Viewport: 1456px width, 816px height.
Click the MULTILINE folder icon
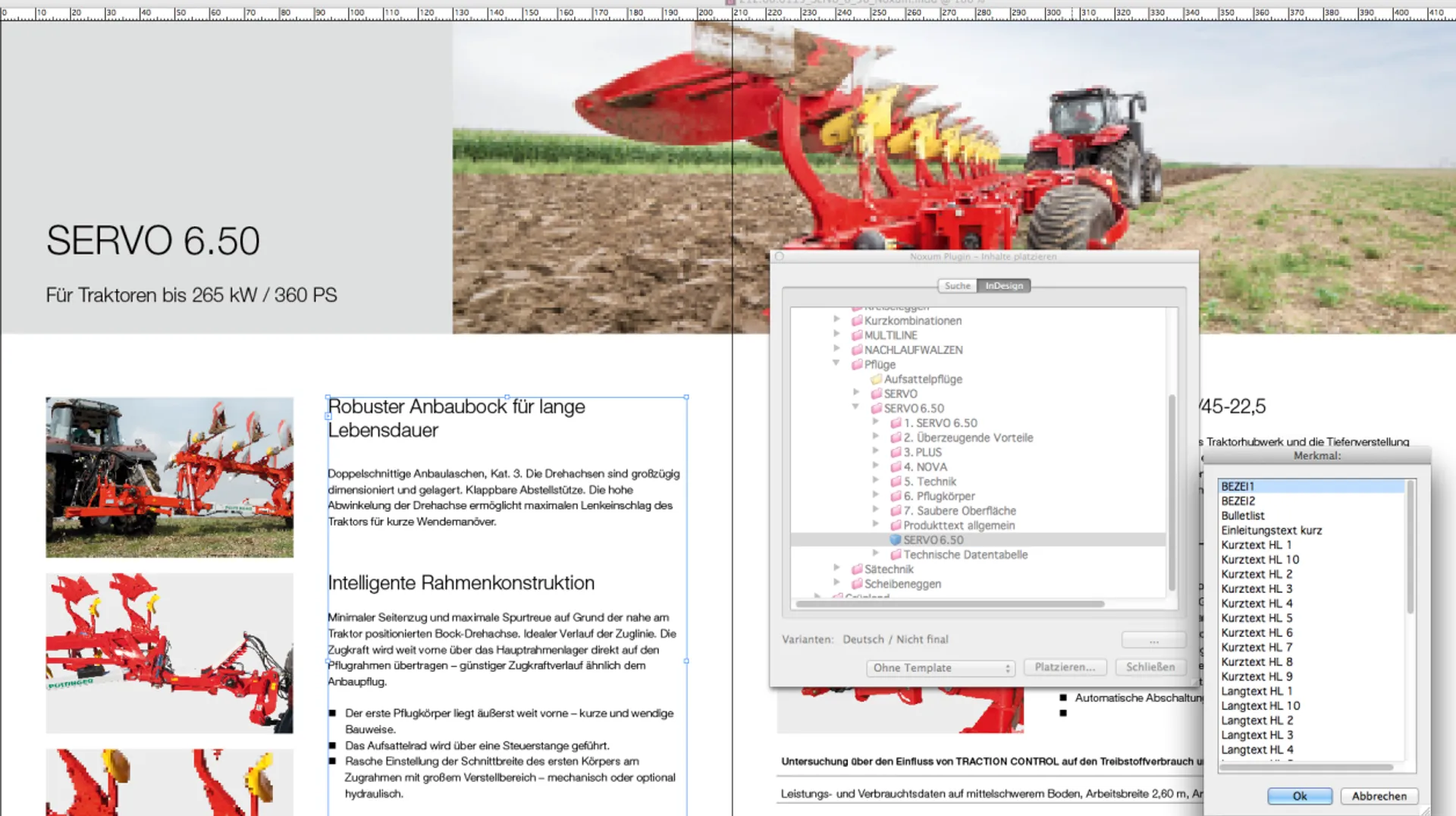point(857,335)
